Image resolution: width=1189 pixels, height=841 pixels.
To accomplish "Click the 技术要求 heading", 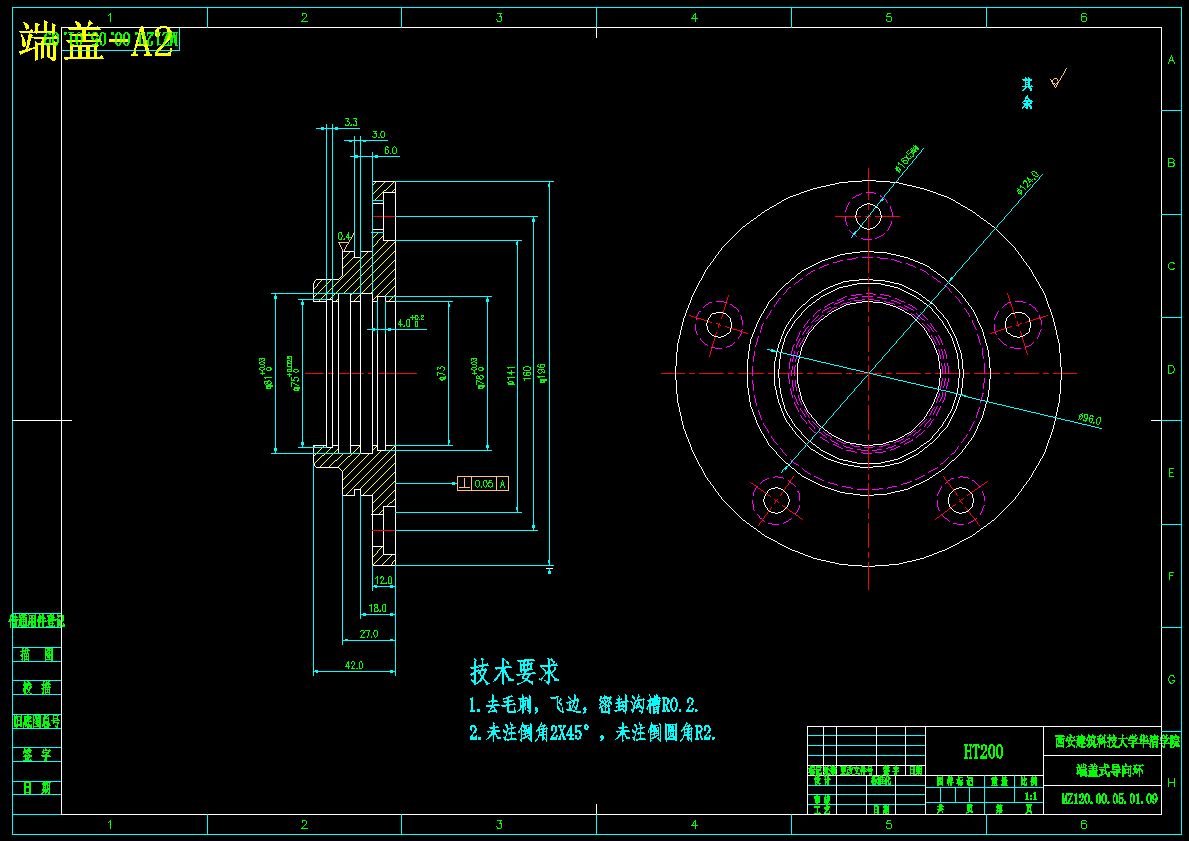I will (x=514, y=672).
